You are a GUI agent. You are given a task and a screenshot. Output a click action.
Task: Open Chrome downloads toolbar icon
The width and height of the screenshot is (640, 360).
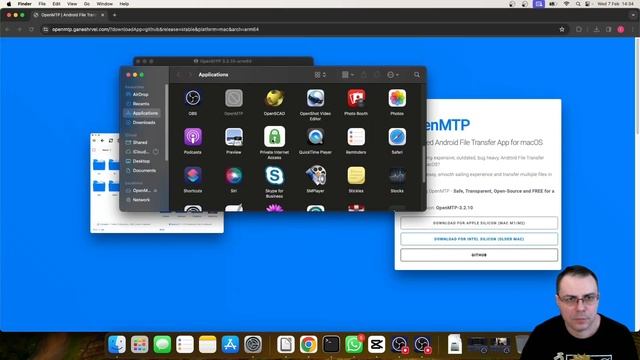click(596, 29)
